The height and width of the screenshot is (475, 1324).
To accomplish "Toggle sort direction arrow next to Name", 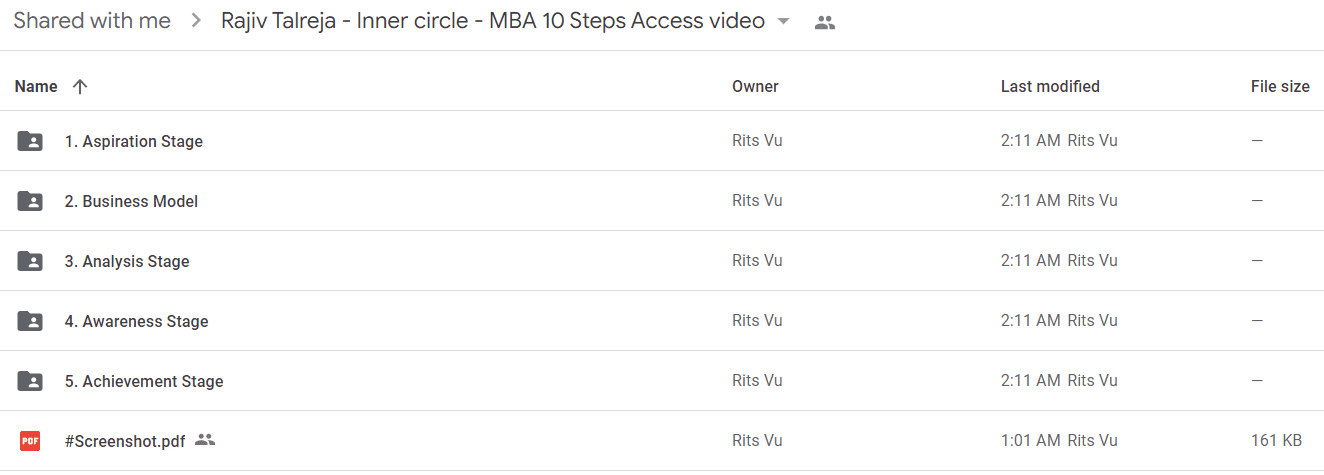I will 80,86.
